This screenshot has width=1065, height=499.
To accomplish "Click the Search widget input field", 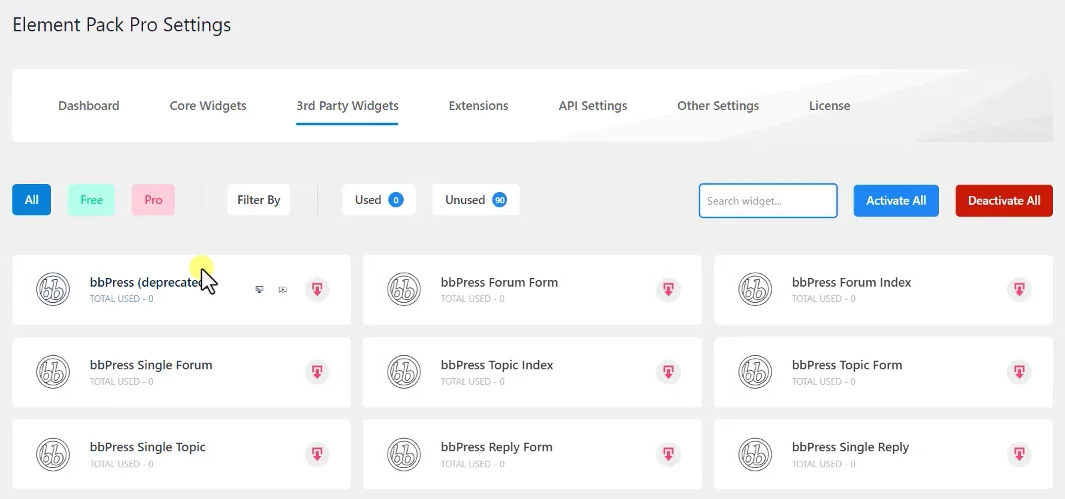I will pyautogui.click(x=768, y=201).
